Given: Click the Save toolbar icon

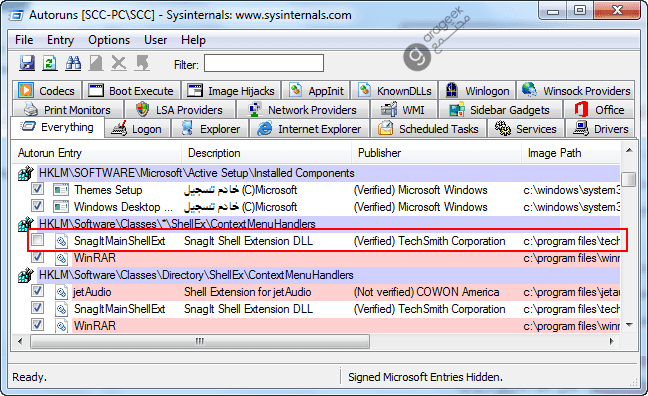Looking at the screenshot, I should pyautogui.click(x=27, y=63).
